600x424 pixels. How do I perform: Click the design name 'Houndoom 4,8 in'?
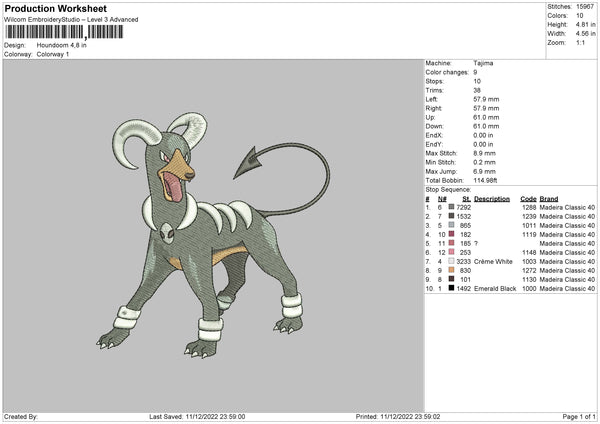point(62,45)
